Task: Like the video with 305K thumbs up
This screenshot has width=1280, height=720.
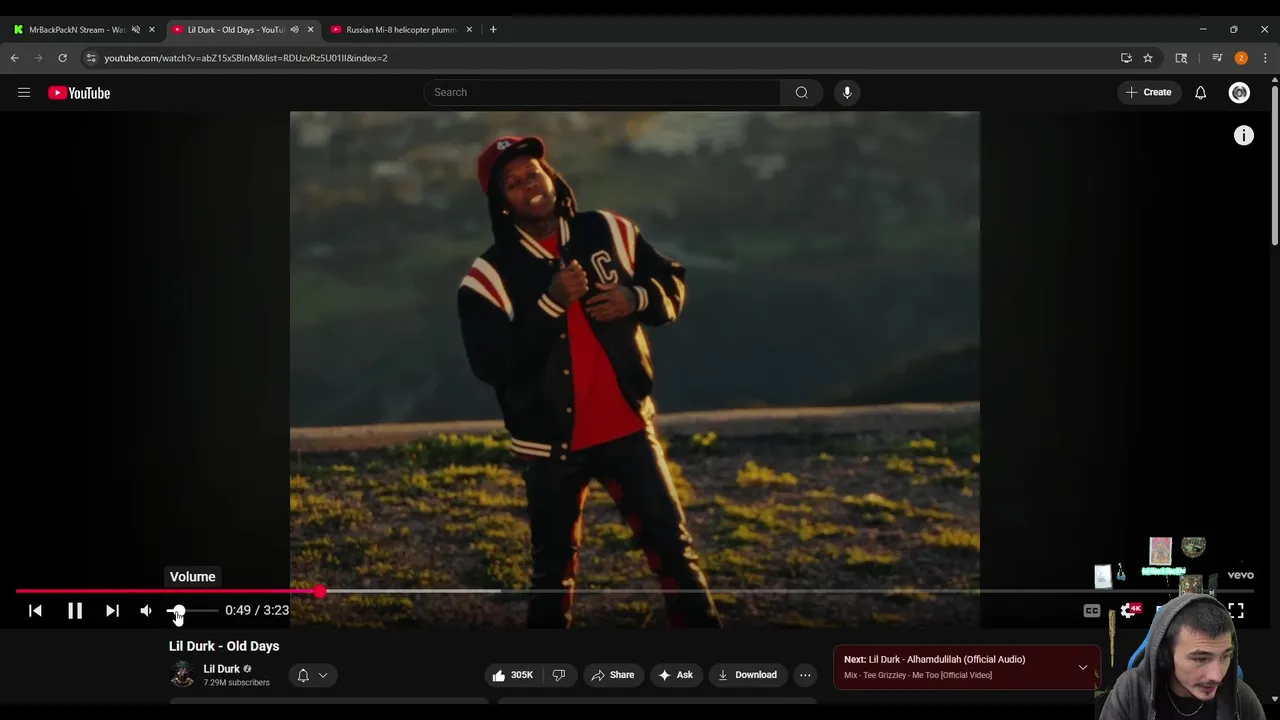Action: pos(512,675)
